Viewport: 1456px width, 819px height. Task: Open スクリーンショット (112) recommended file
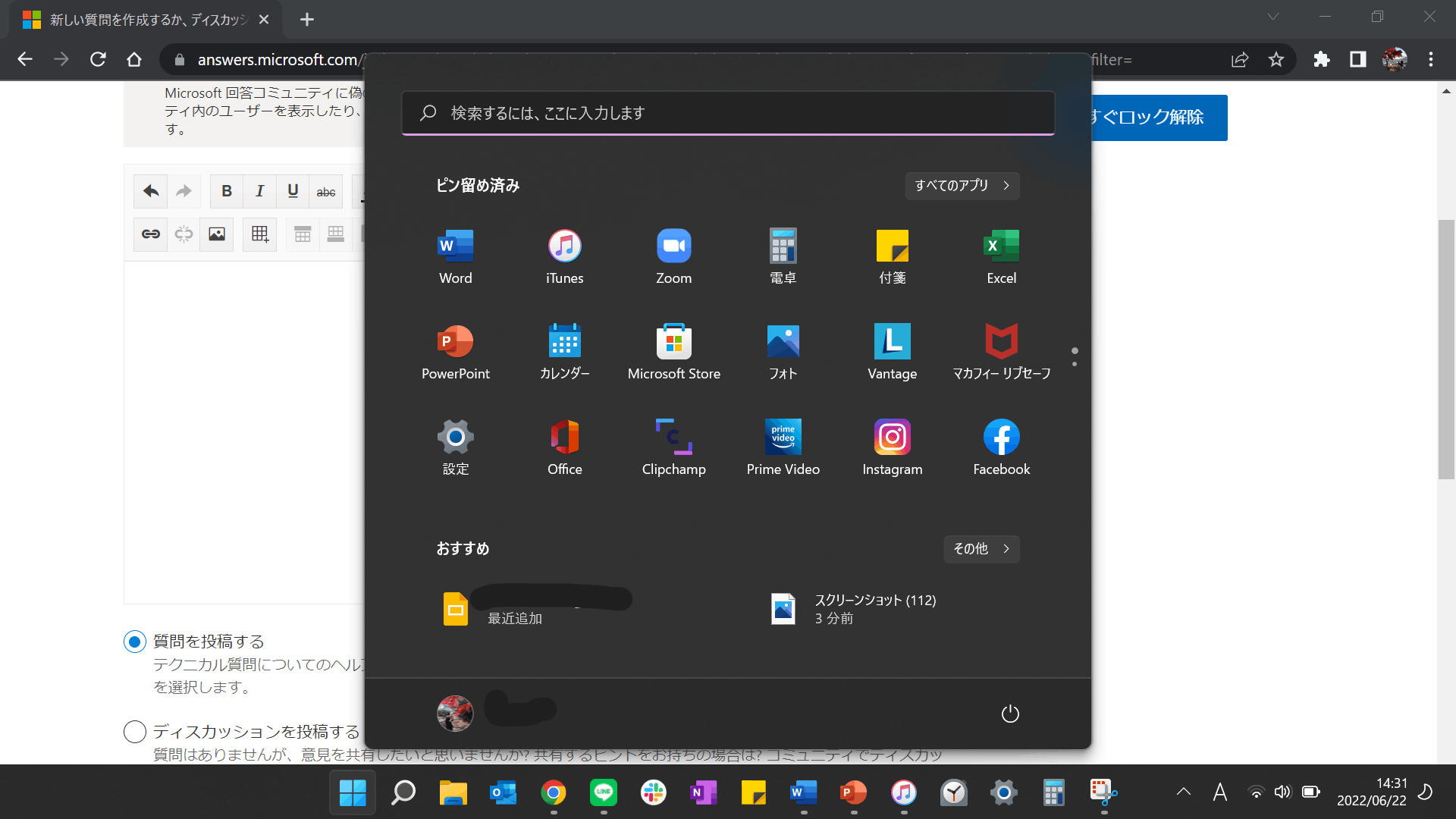(853, 609)
